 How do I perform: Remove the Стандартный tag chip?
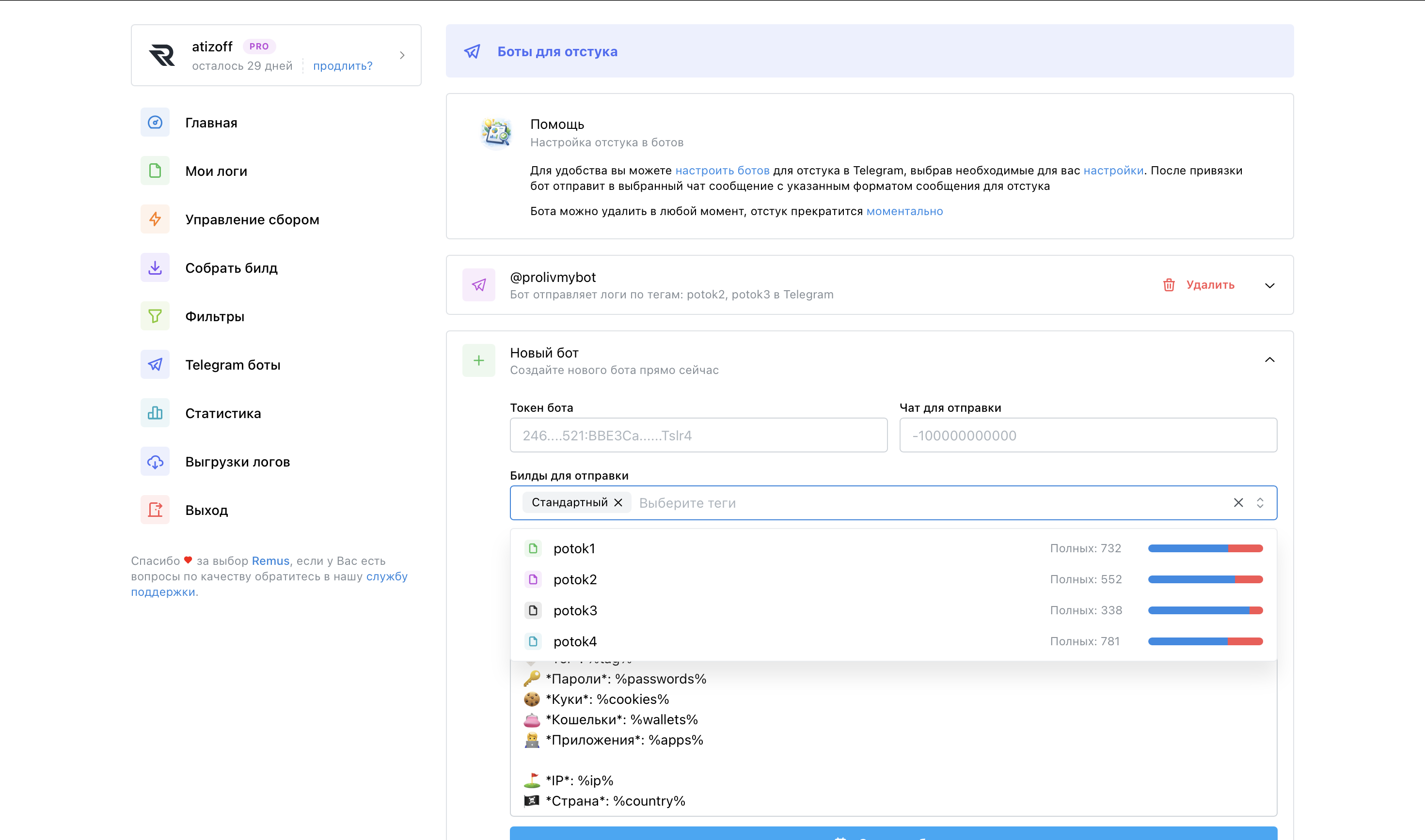pos(618,503)
